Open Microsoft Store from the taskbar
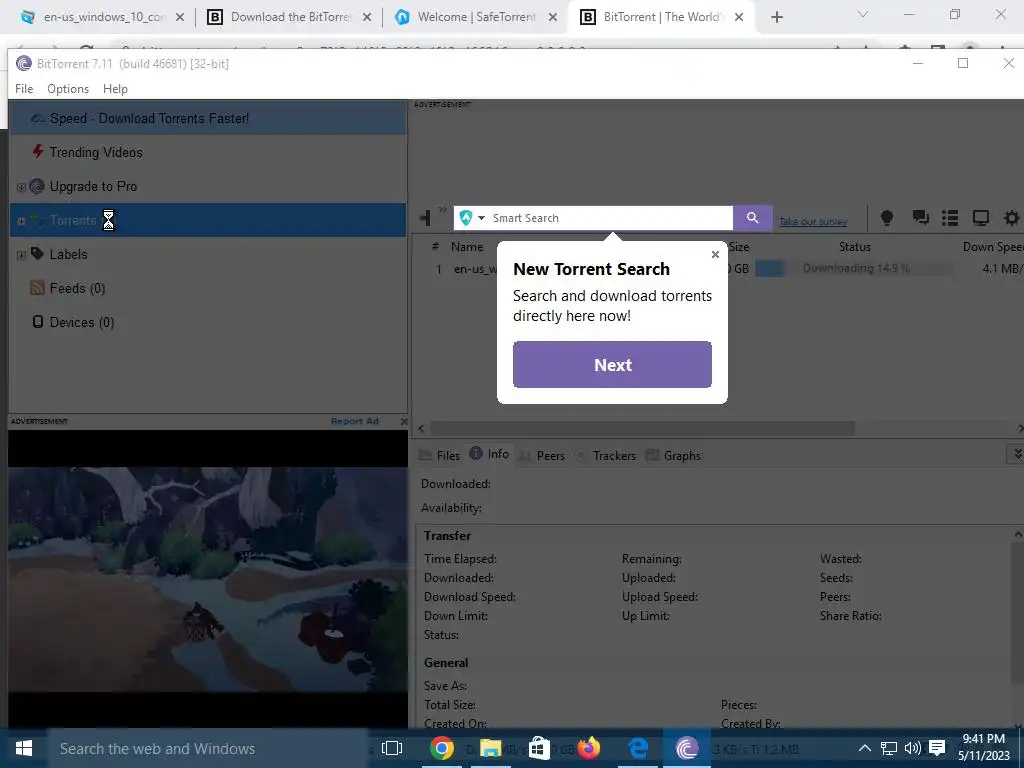This screenshot has height=768, width=1024. coord(539,748)
